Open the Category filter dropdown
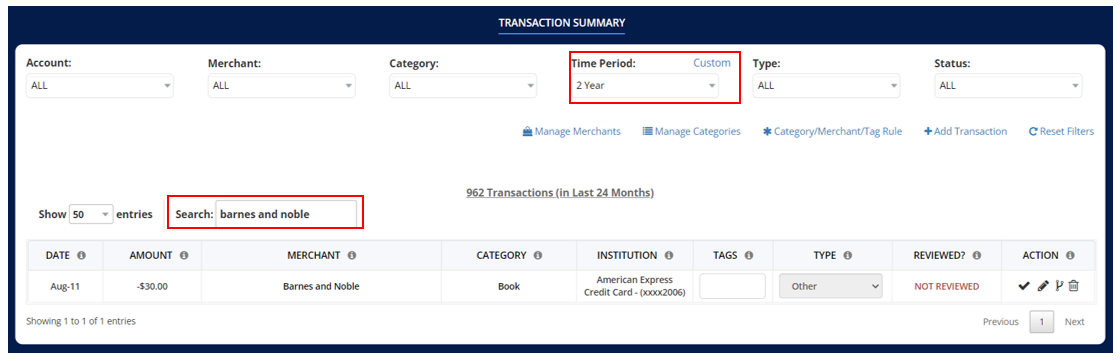 pos(463,86)
